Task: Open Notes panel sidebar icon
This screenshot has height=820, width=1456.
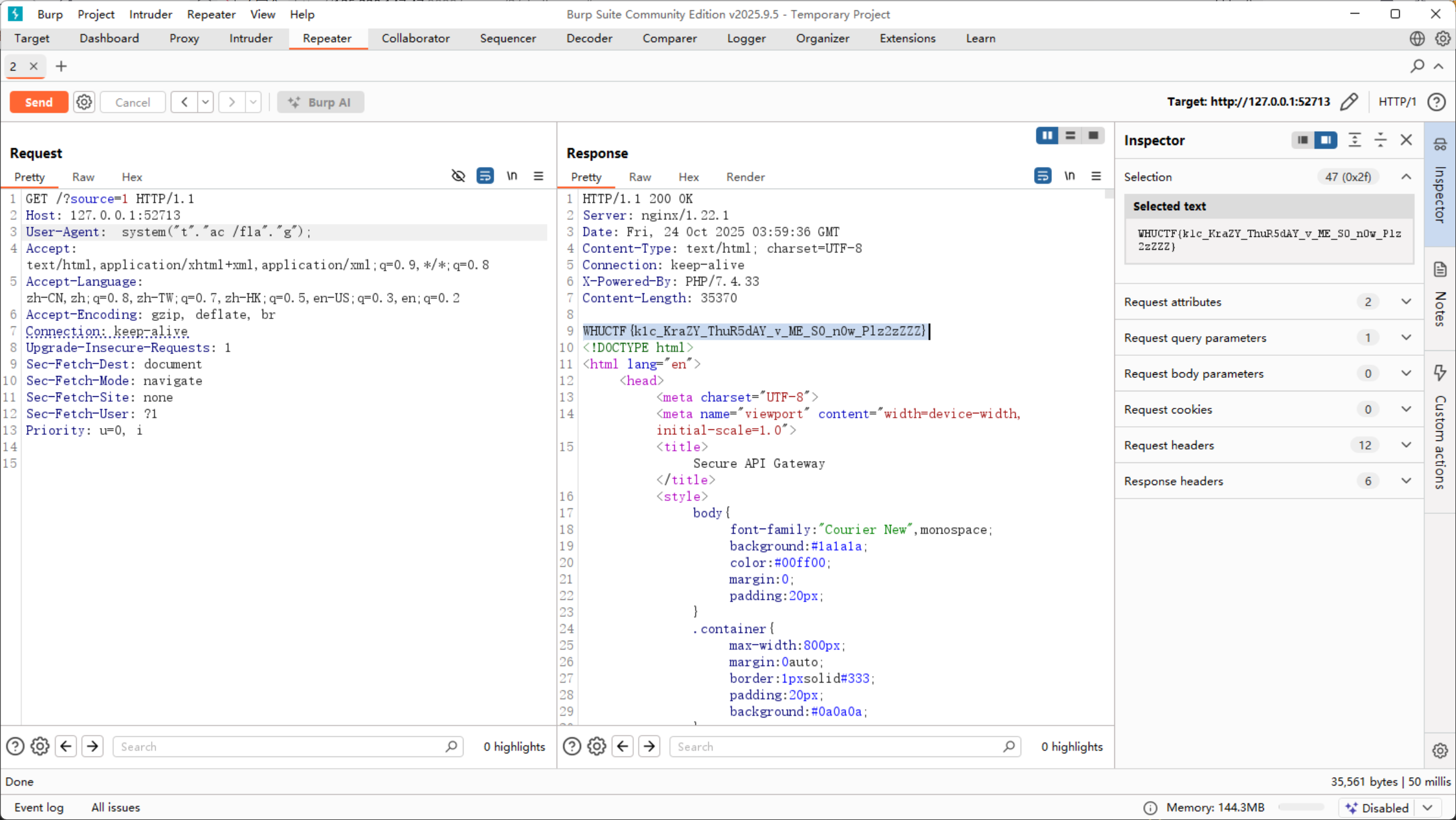Action: 1440,269
